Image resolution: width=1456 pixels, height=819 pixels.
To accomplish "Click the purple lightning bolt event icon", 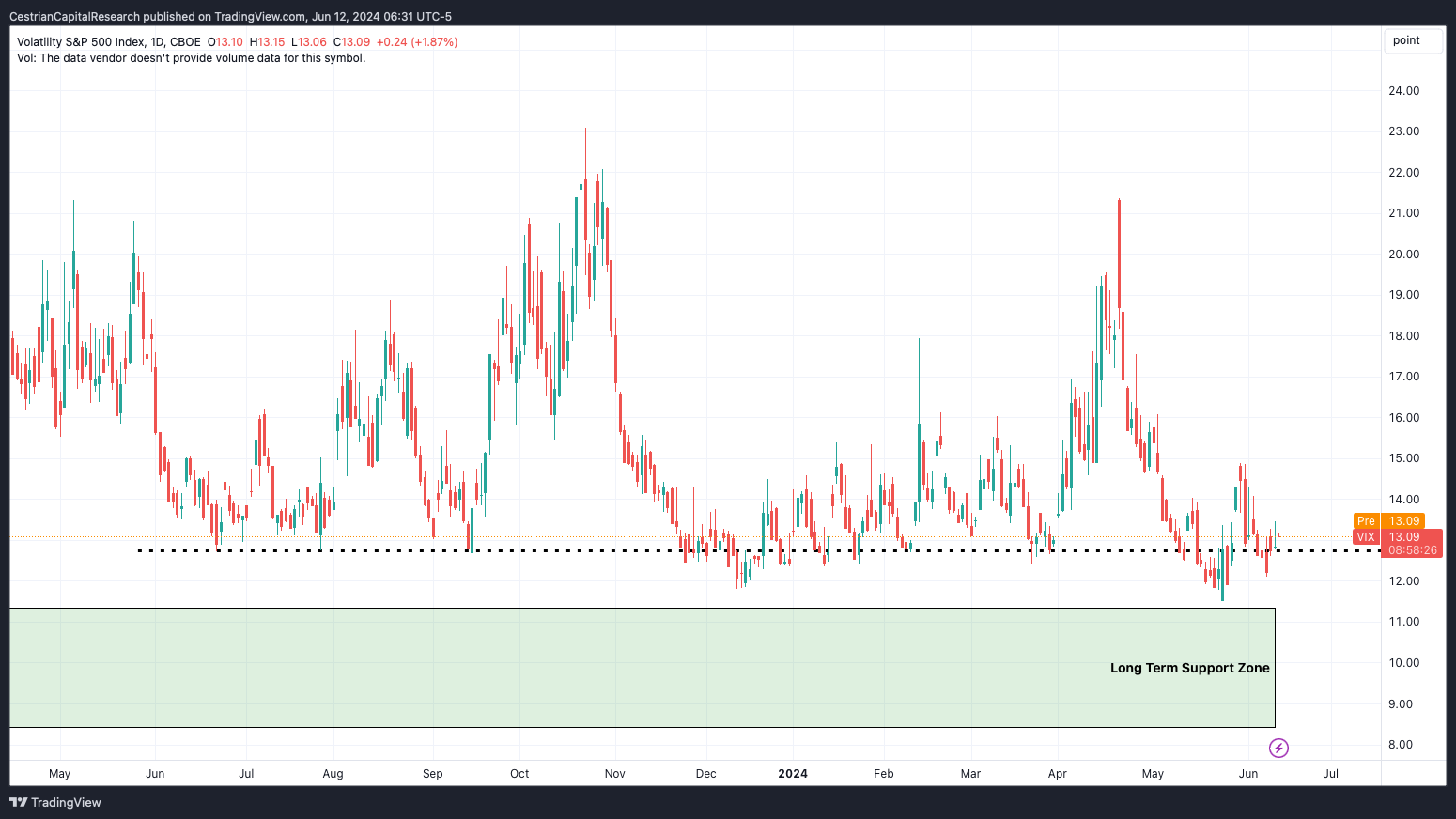I will pos(1278,748).
